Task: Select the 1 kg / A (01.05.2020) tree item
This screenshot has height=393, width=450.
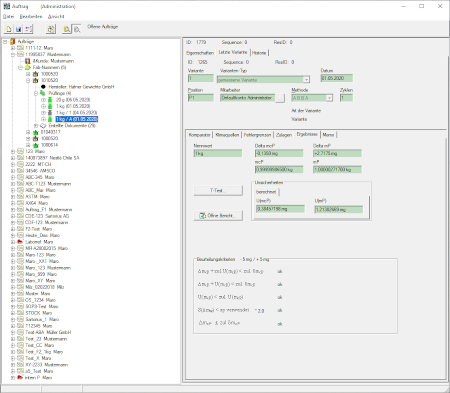Action: (x=77, y=119)
